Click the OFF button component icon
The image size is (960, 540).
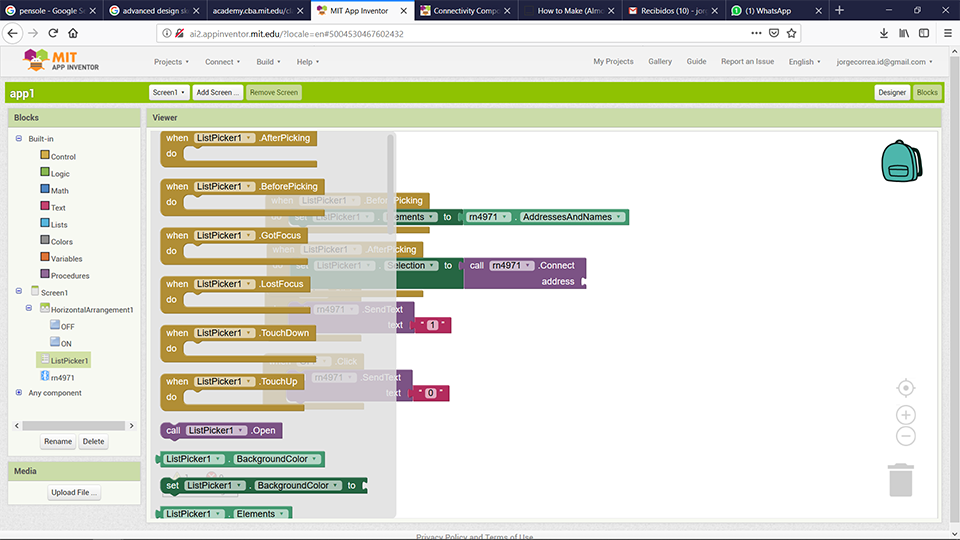(55, 325)
